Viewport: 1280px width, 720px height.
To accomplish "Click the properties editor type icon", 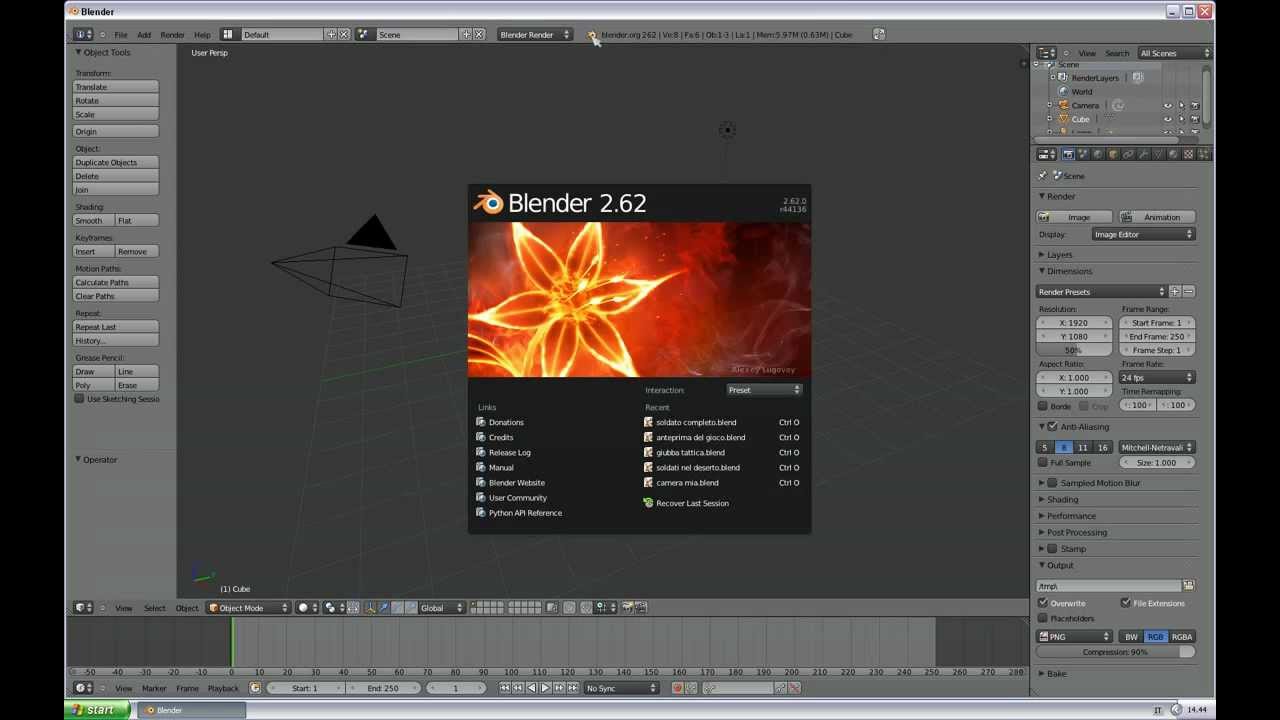I will [x=1047, y=154].
